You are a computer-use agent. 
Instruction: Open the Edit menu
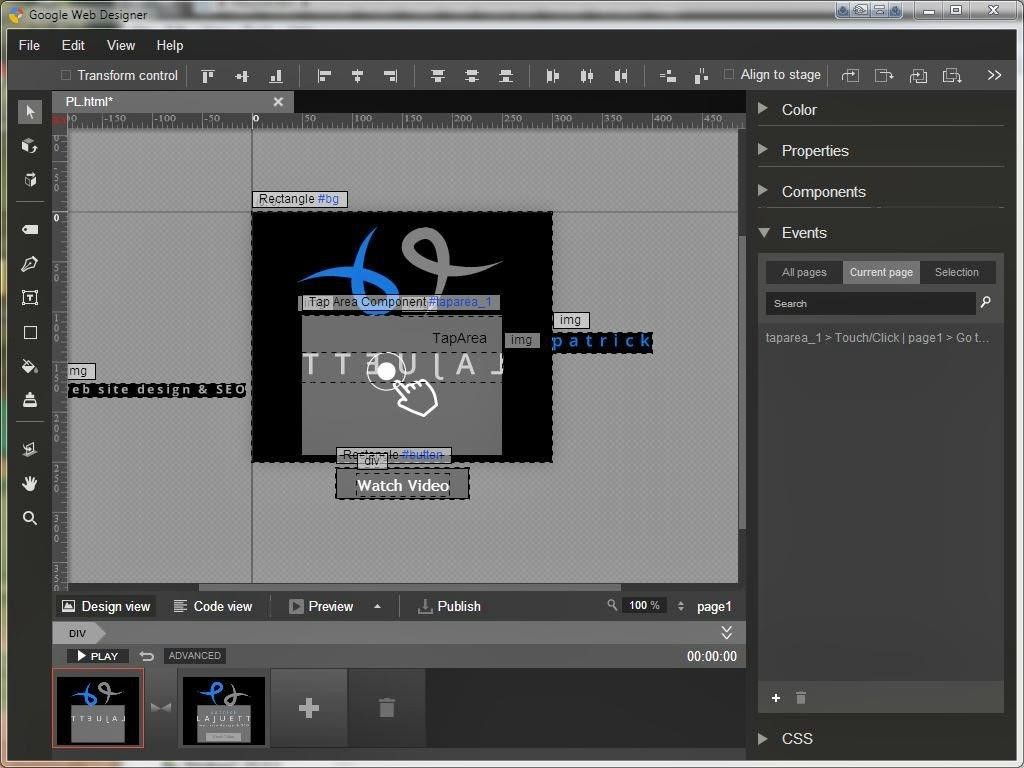(x=72, y=45)
